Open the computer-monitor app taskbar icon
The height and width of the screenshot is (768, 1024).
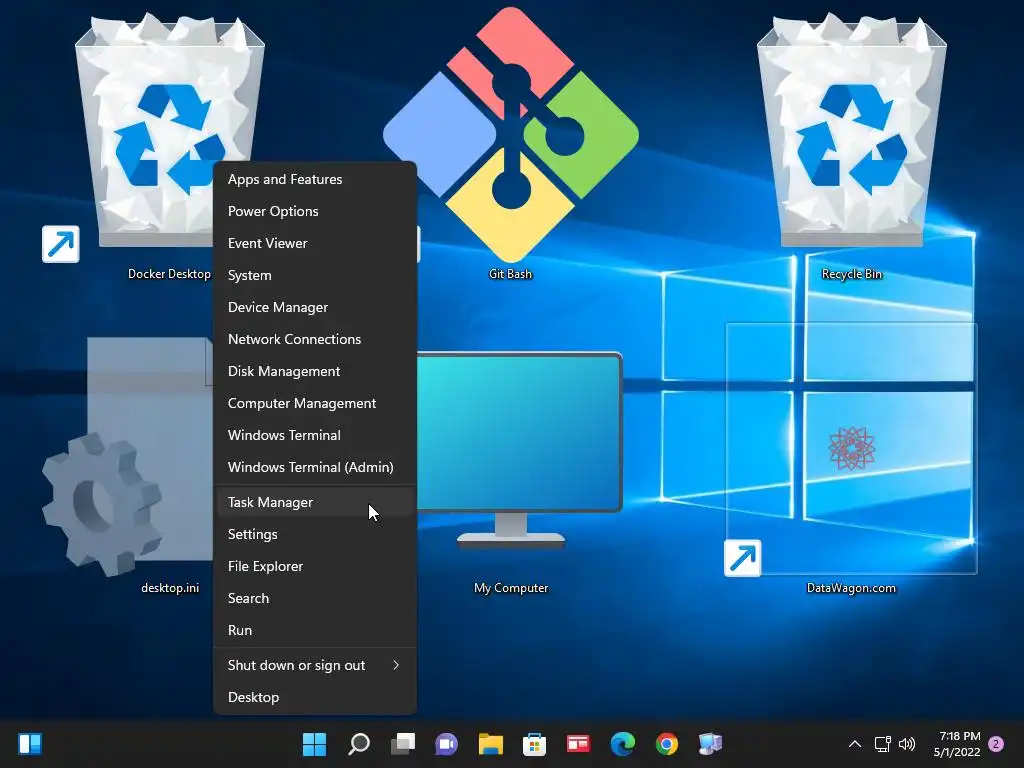pos(711,744)
